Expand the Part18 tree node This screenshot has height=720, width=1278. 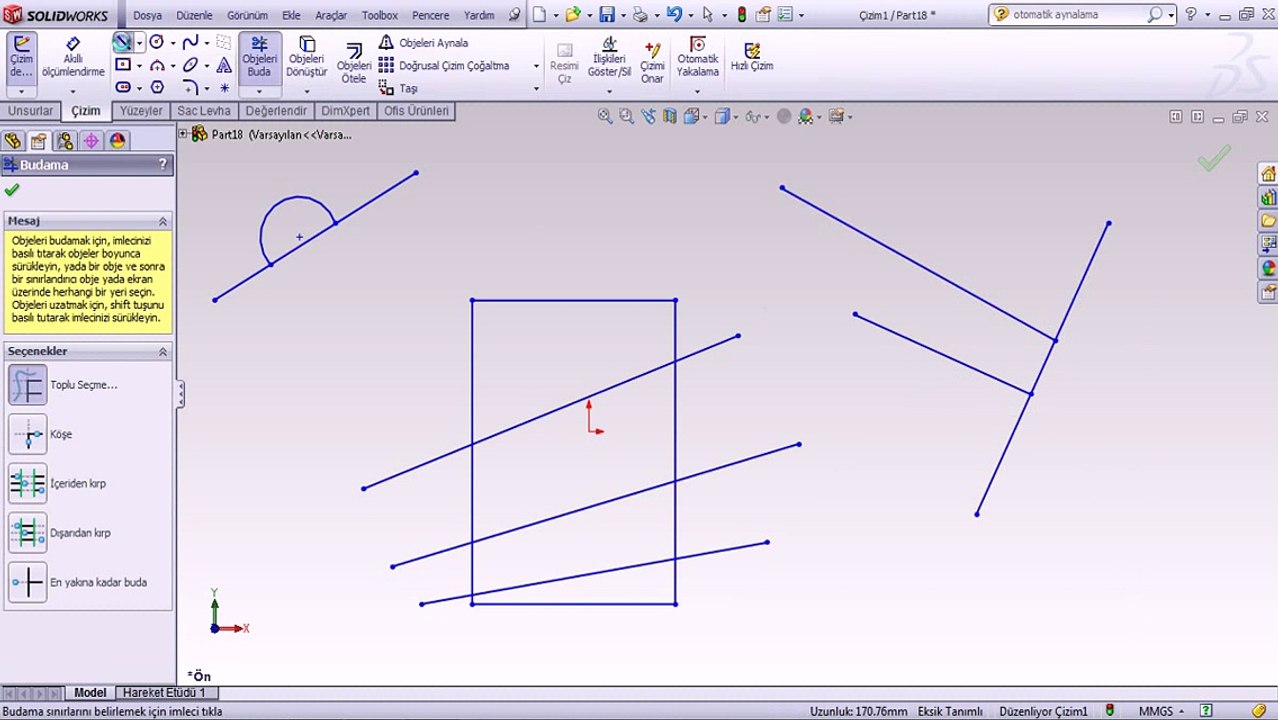(x=183, y=134)
